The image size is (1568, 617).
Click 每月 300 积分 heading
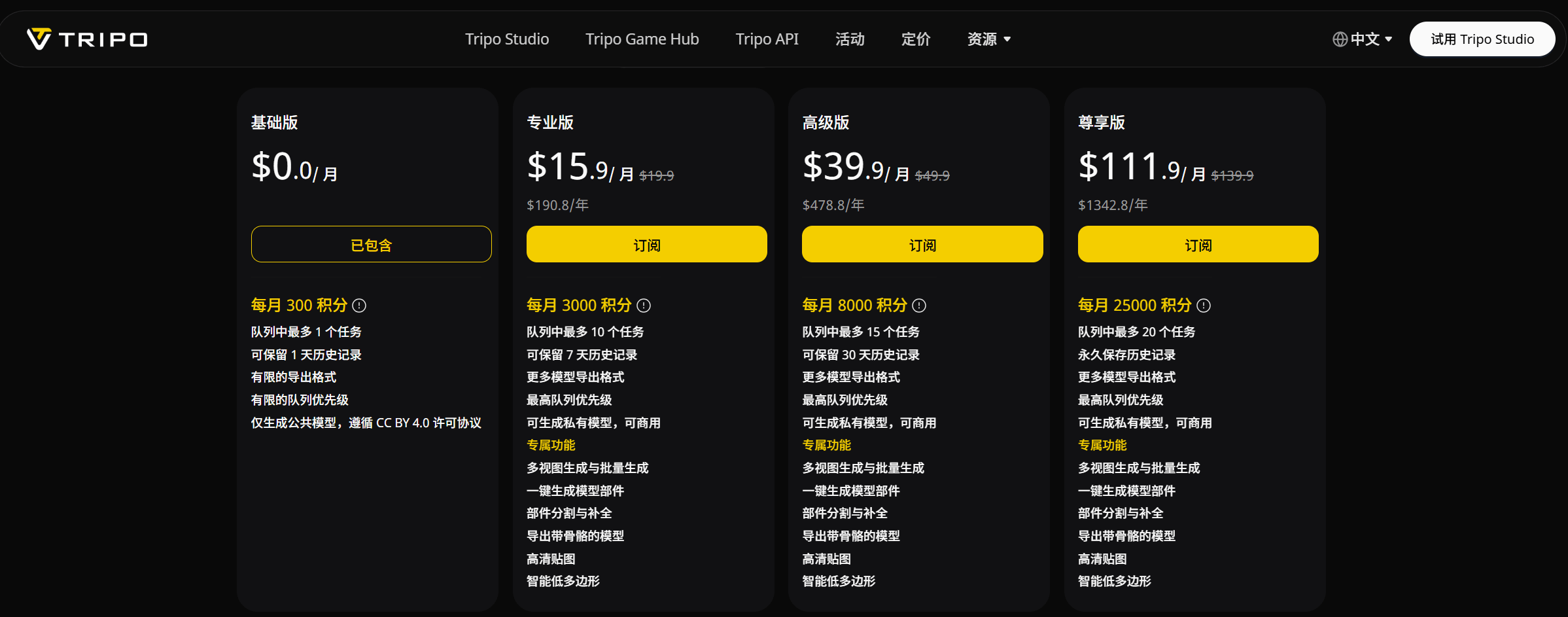[x=300, y=306]
